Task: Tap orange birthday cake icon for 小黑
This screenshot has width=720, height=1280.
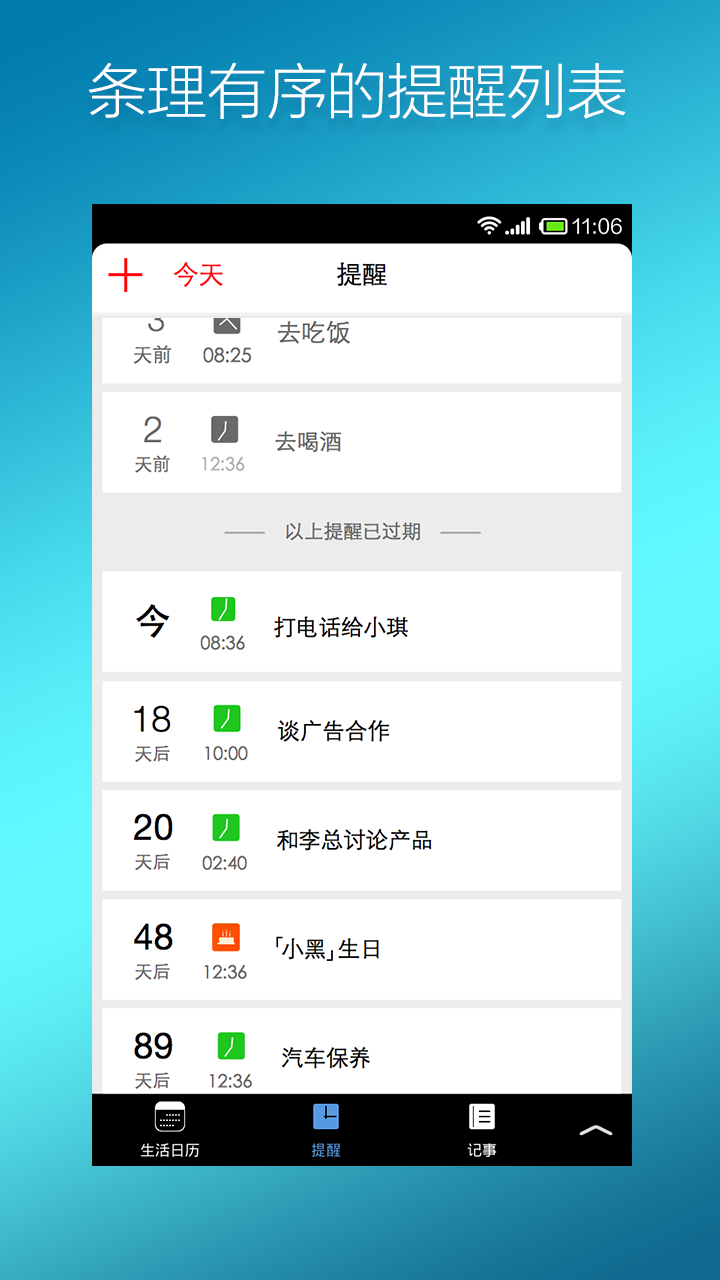Action: (226, 937)
